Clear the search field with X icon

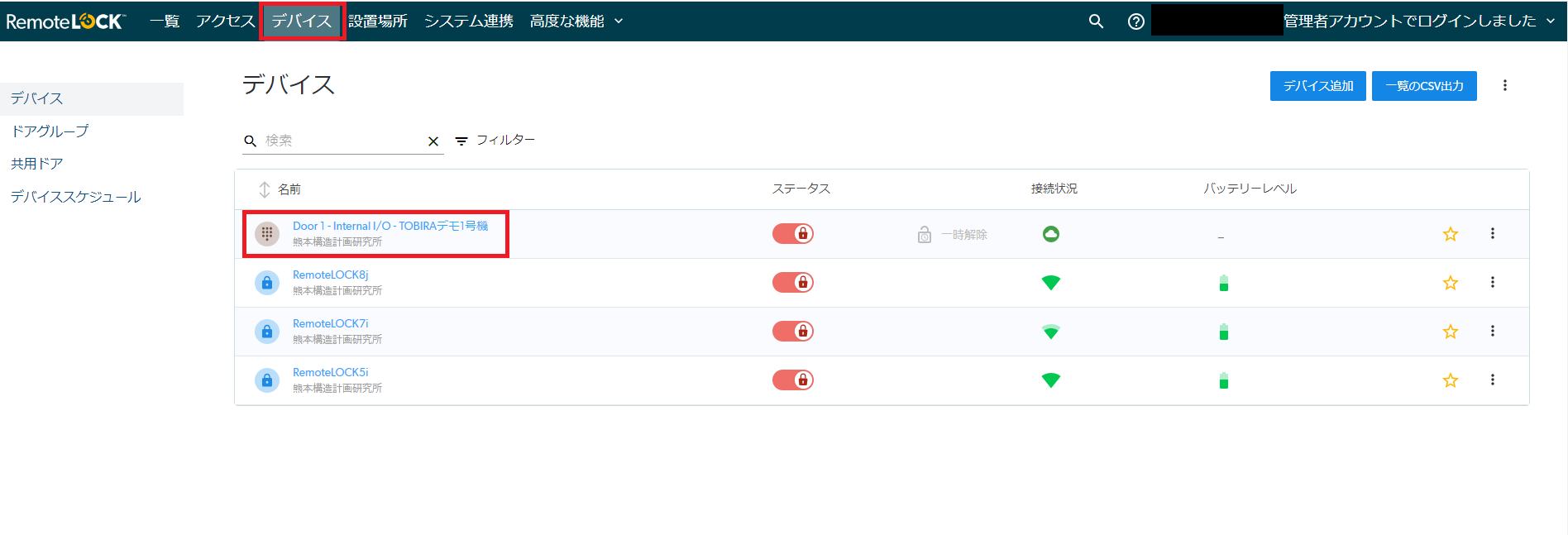(x=433, y=141)
